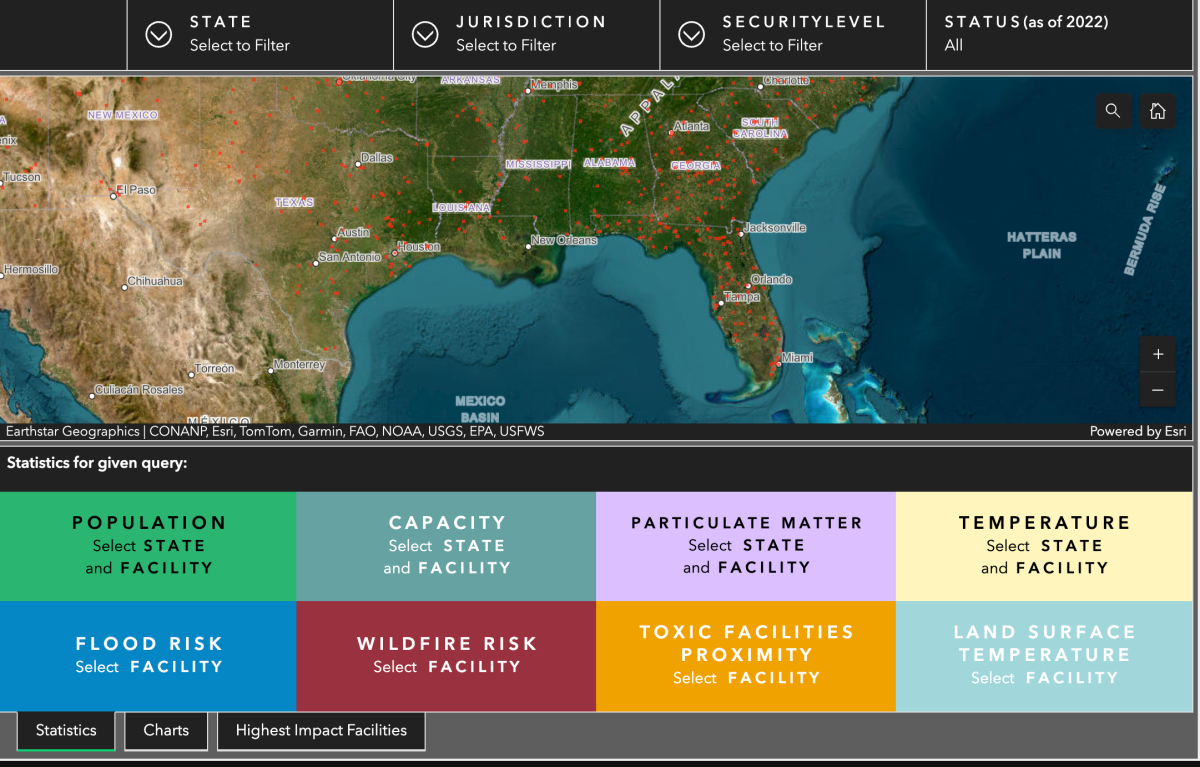View the STATUS (as of 2022) filter
Screen dimensions: 1200x767
tap(1002, 35)
